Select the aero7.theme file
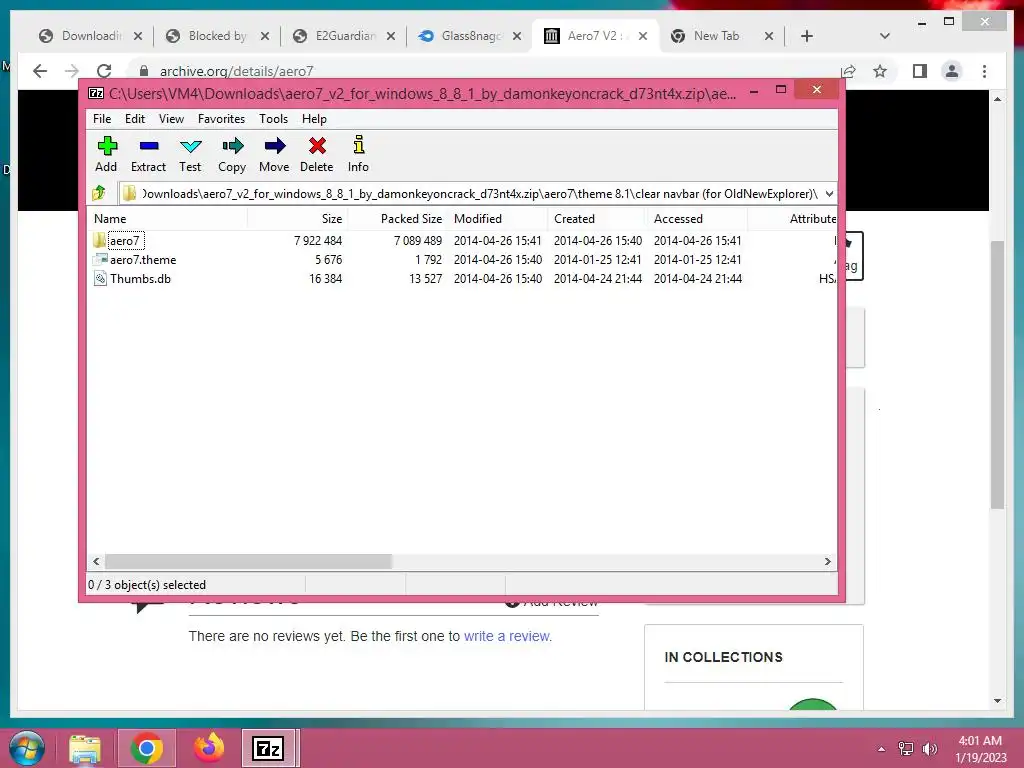 (x=135, y=259)
